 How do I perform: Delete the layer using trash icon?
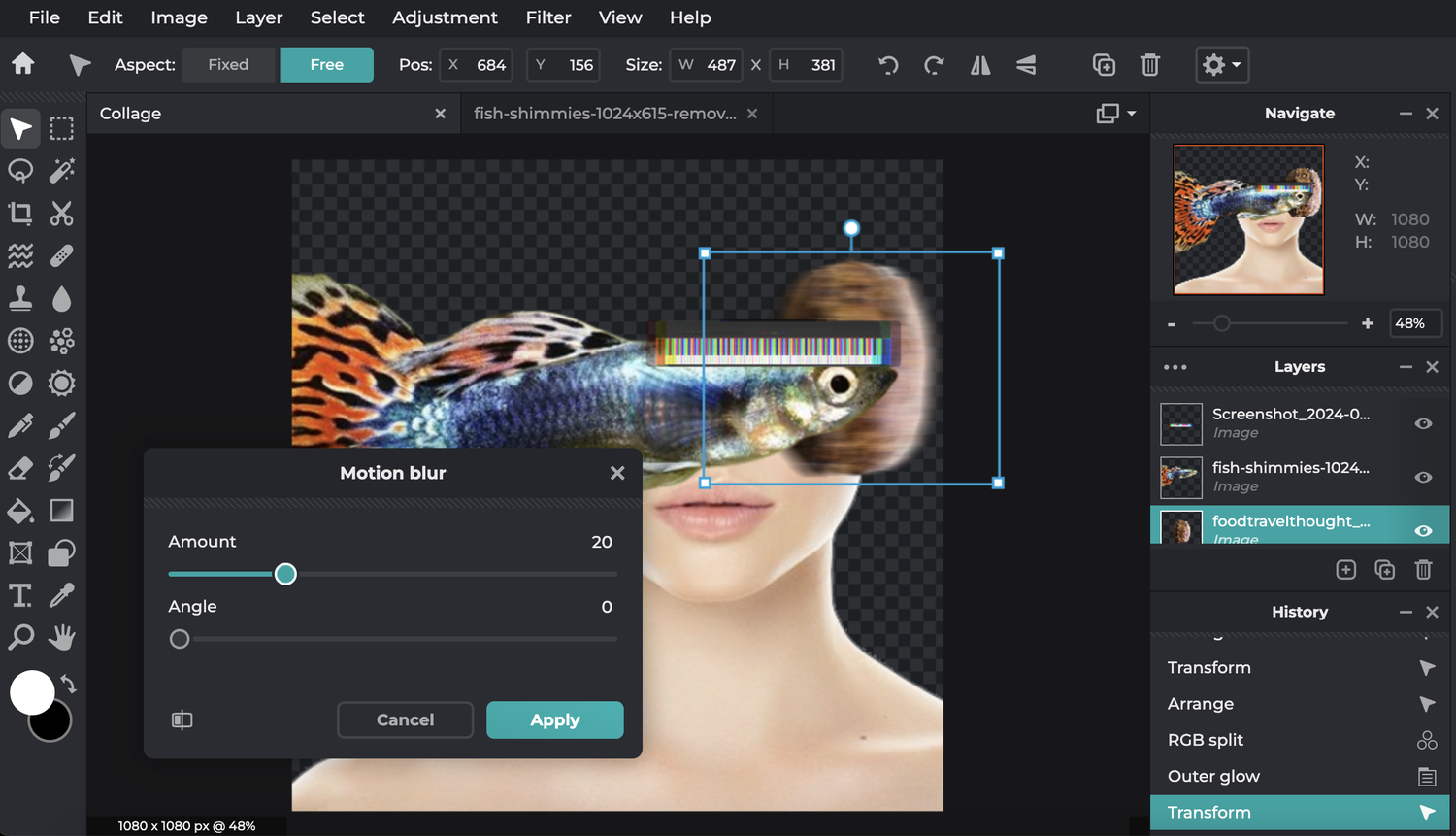[1150, 64]
